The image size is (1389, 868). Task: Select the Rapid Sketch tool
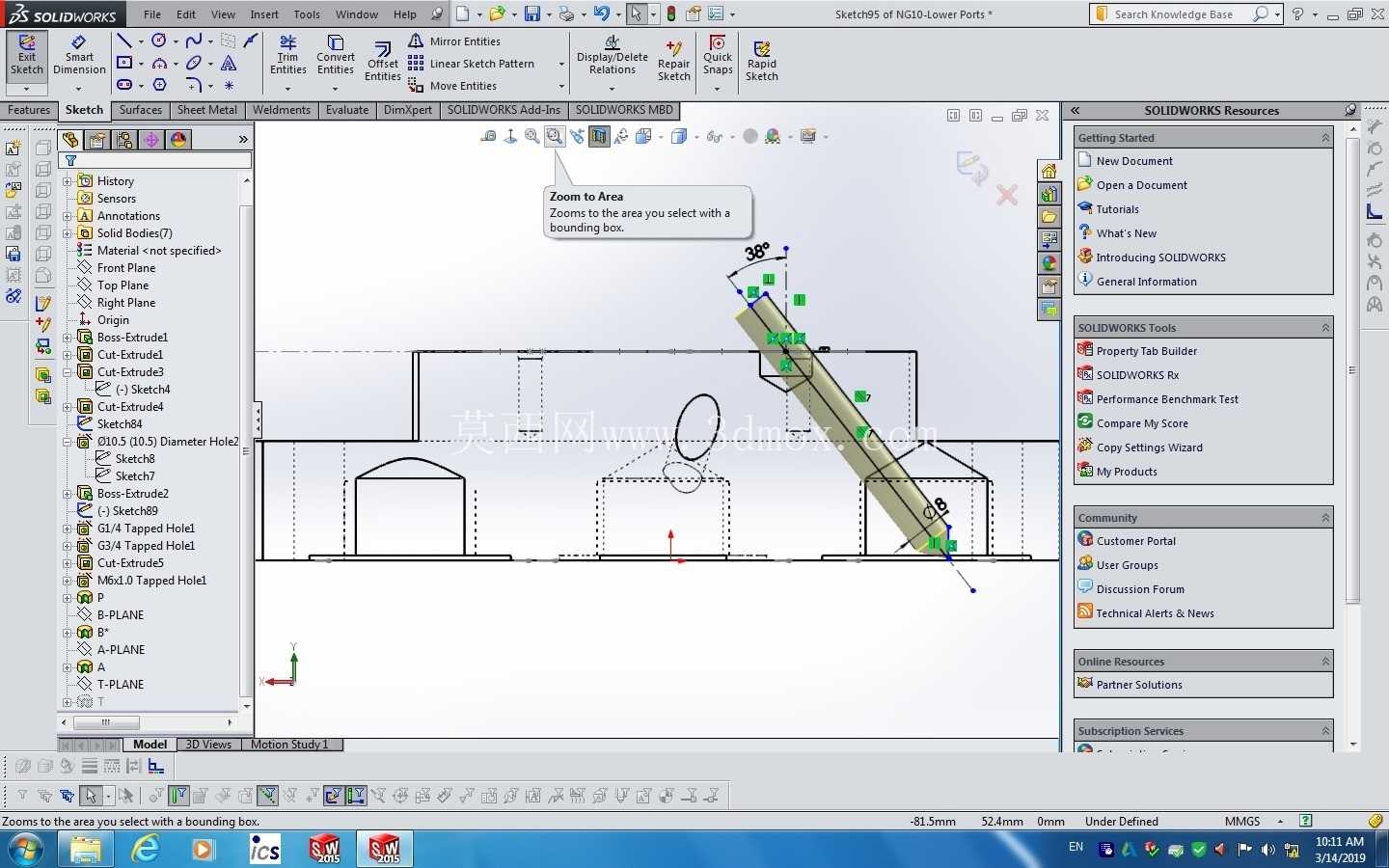point(762,62)
